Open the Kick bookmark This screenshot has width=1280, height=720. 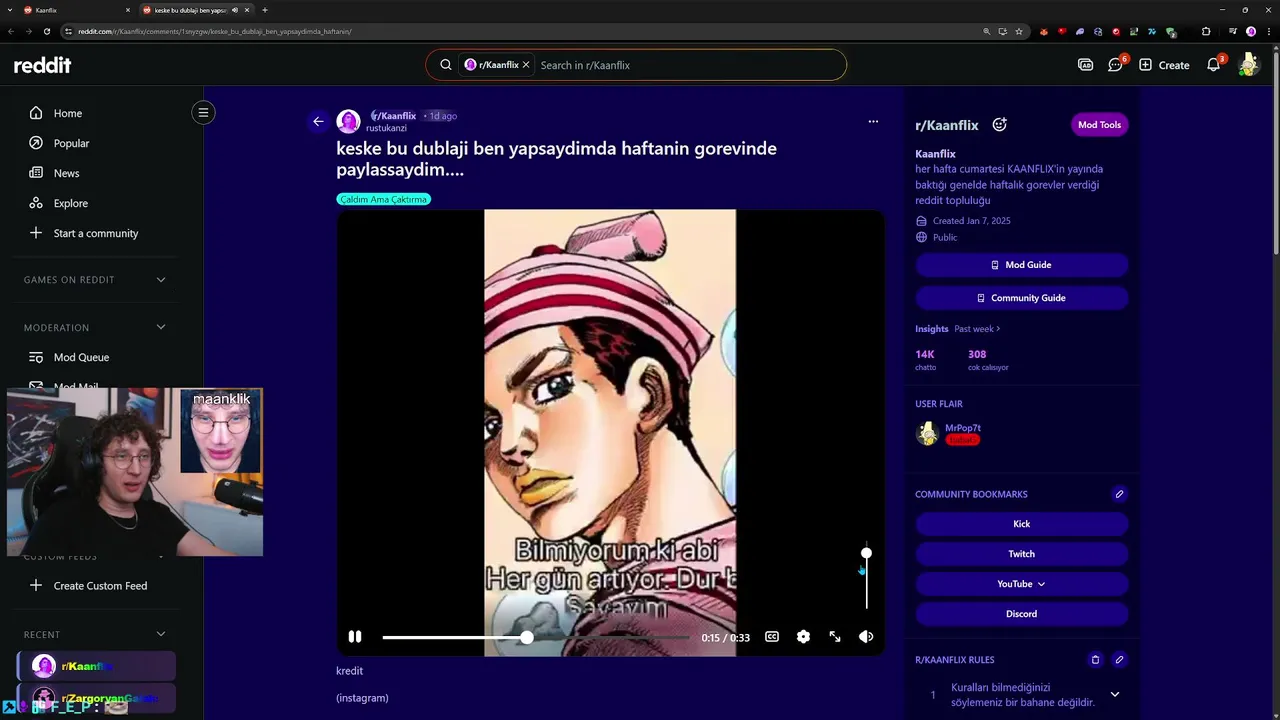point(1021,524)
